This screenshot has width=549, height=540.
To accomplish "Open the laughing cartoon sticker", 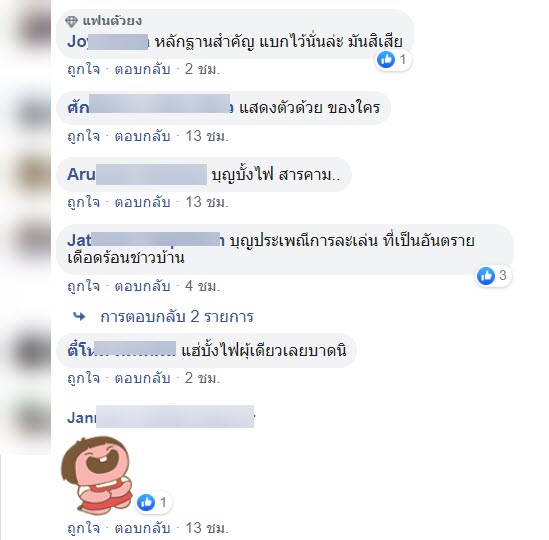I will (97, 476).
